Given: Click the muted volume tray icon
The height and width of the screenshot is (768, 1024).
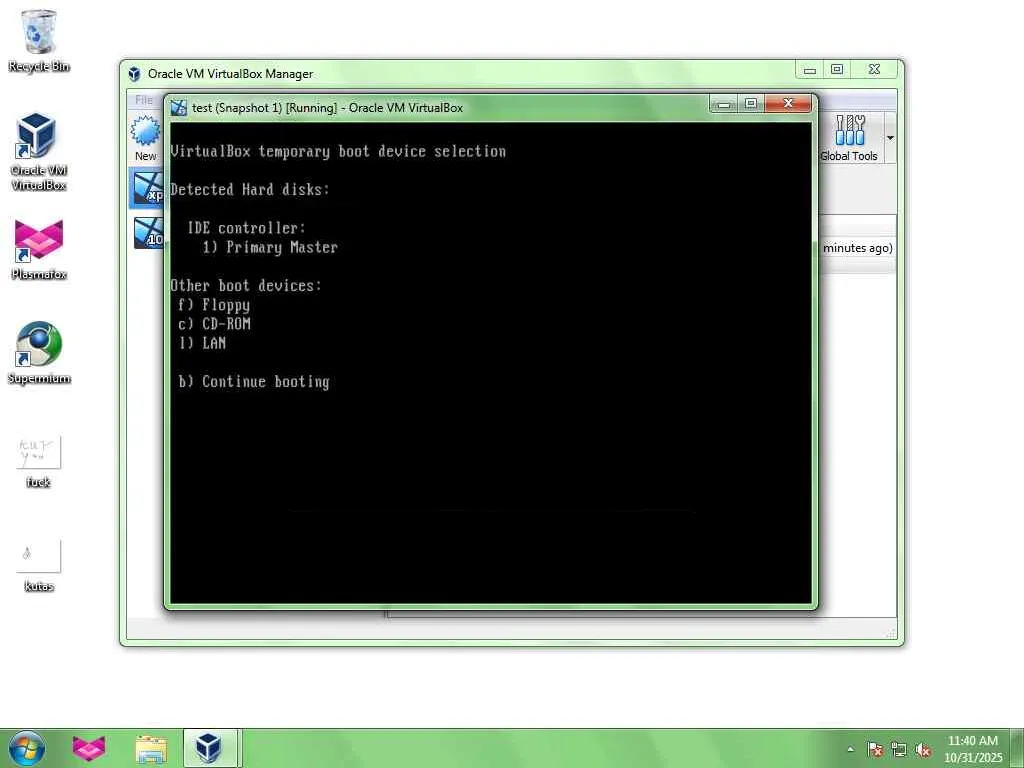Looking at the screenshot, I should coord(923,750).
